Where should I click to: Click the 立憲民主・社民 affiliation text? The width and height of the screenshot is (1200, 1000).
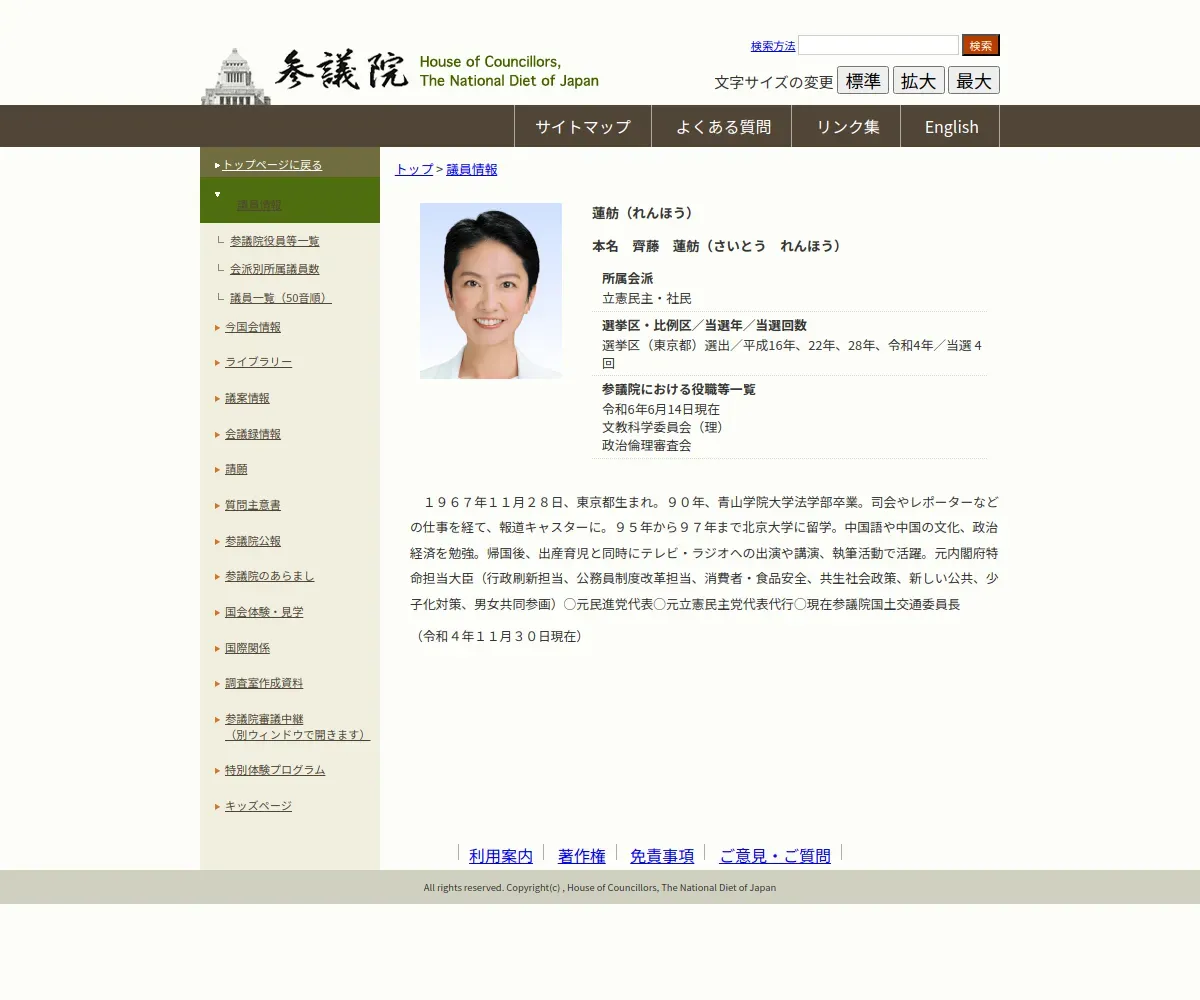(x=646, y=298)
